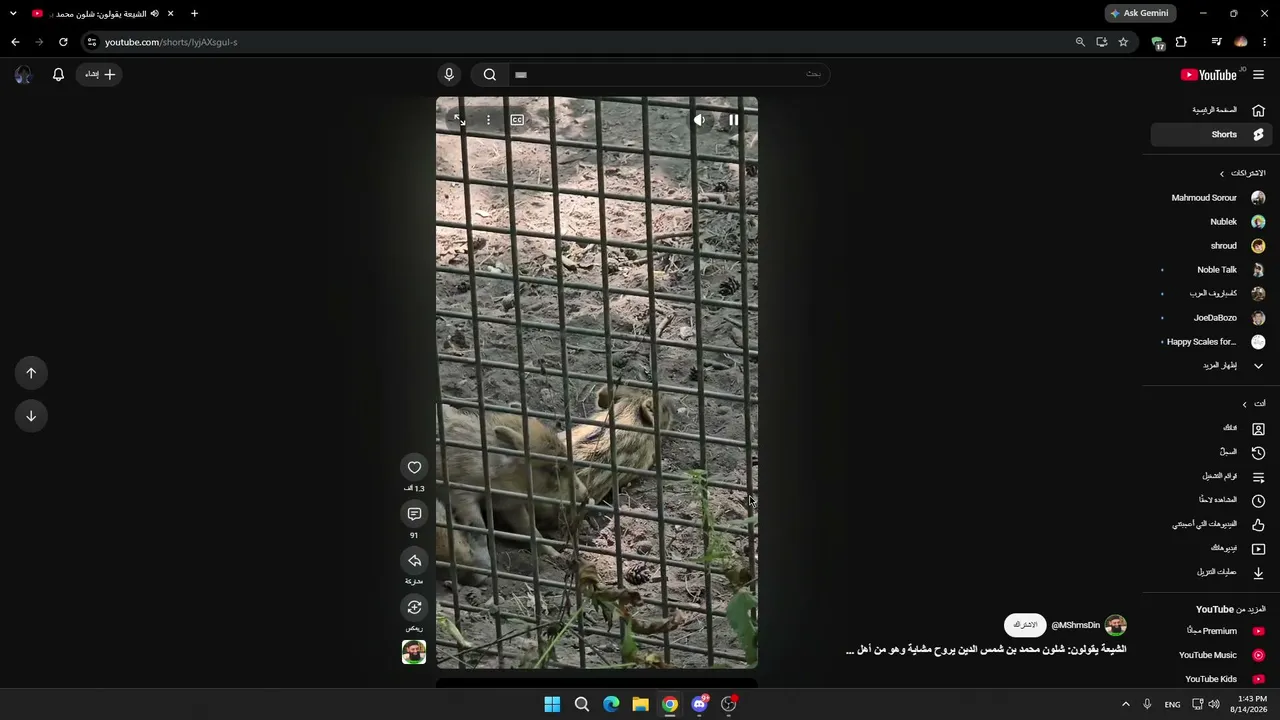Open the YouTube notifications bell
1280x720 pixels.
tap(58, 74)
